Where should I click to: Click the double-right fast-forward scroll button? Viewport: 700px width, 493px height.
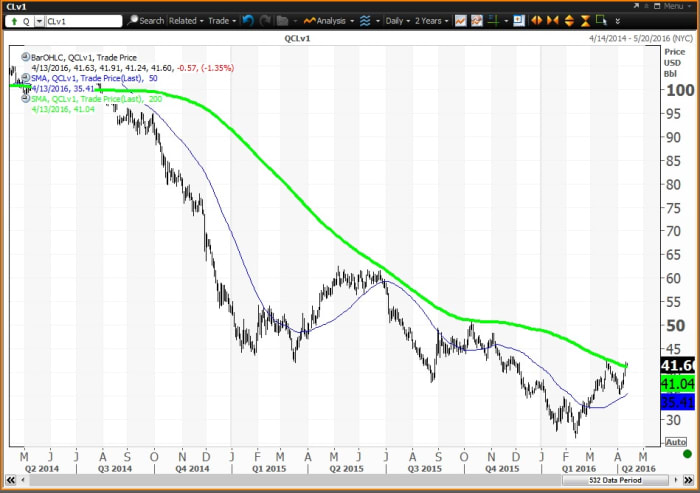click(688, 480)
